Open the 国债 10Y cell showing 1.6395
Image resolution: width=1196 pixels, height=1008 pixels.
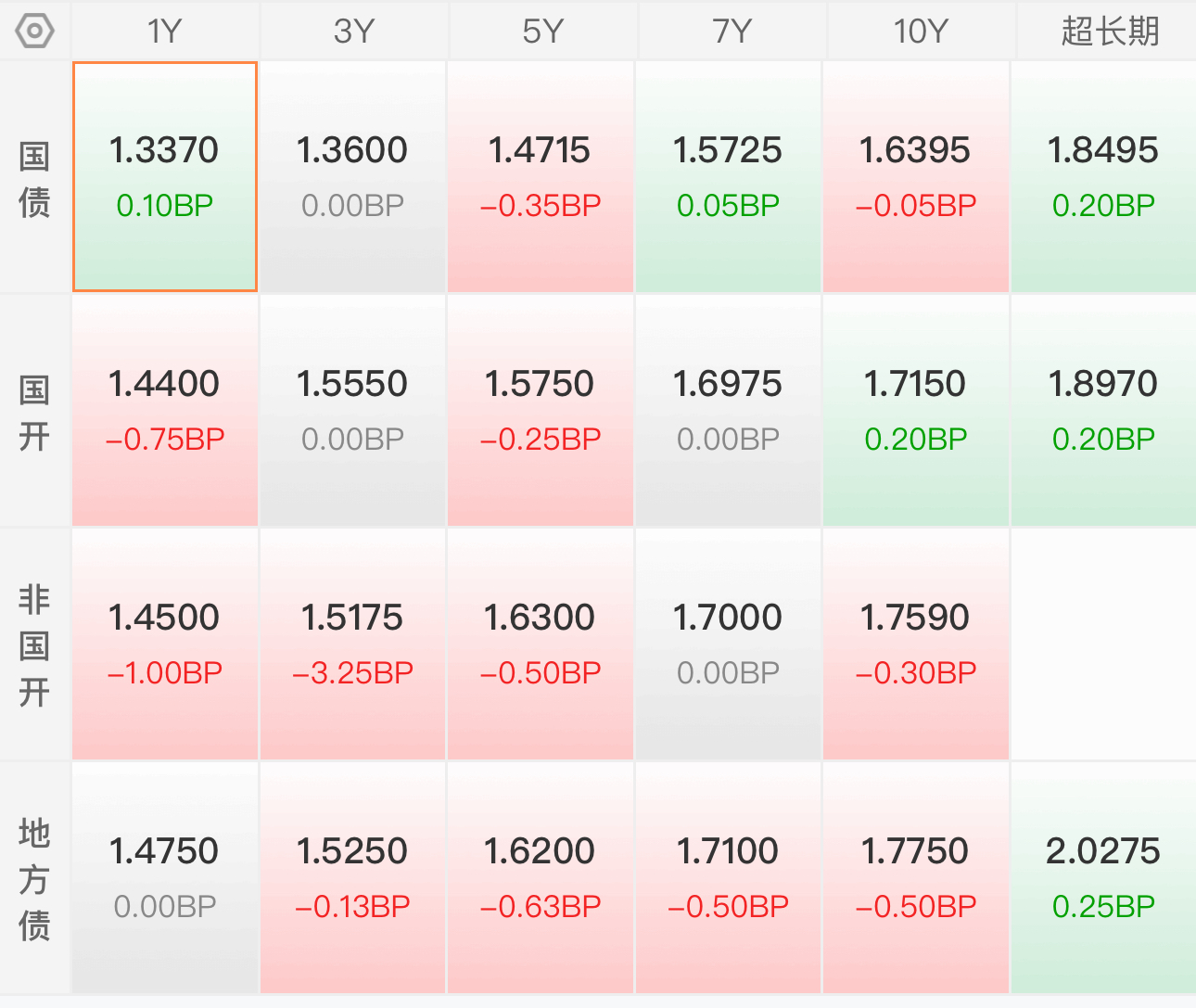pyautogui.click(x=916, y=177)
